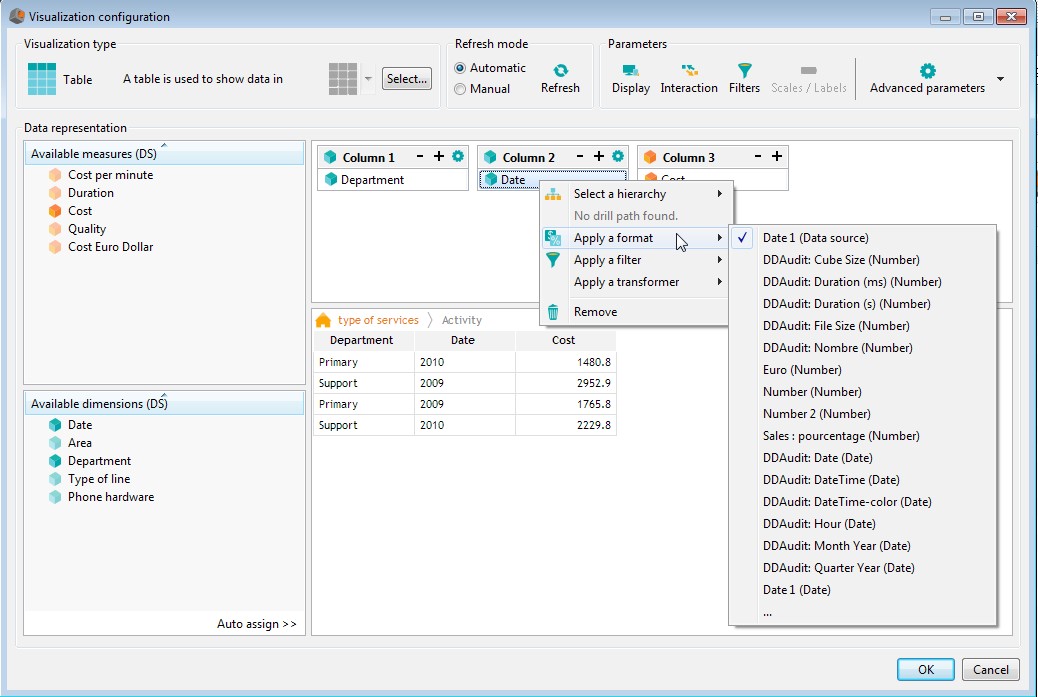Open Interaction parameters icon
The image size is (1038, 697).
click(x=689, y=70)
